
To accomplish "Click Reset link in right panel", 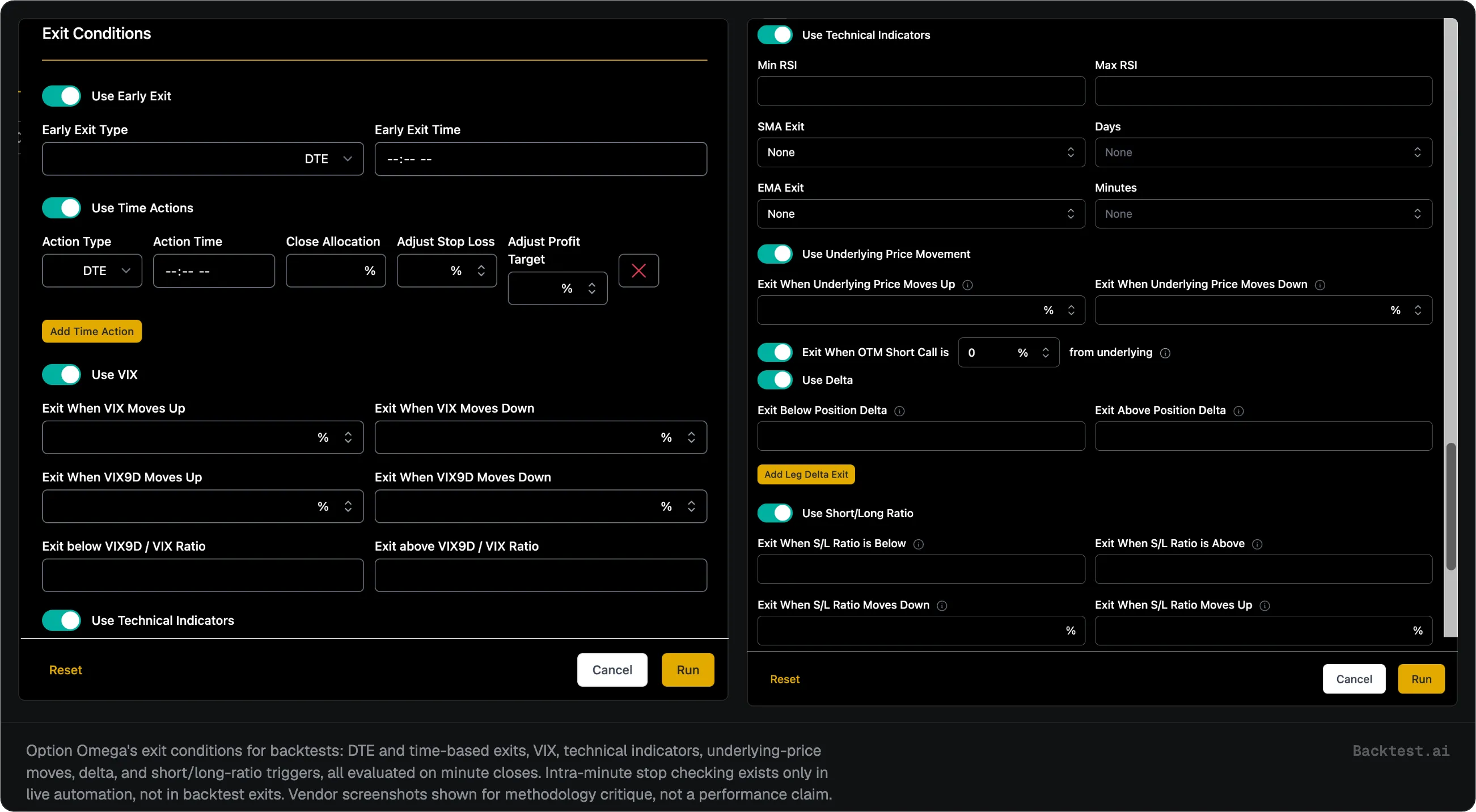I will pos(784,679).
